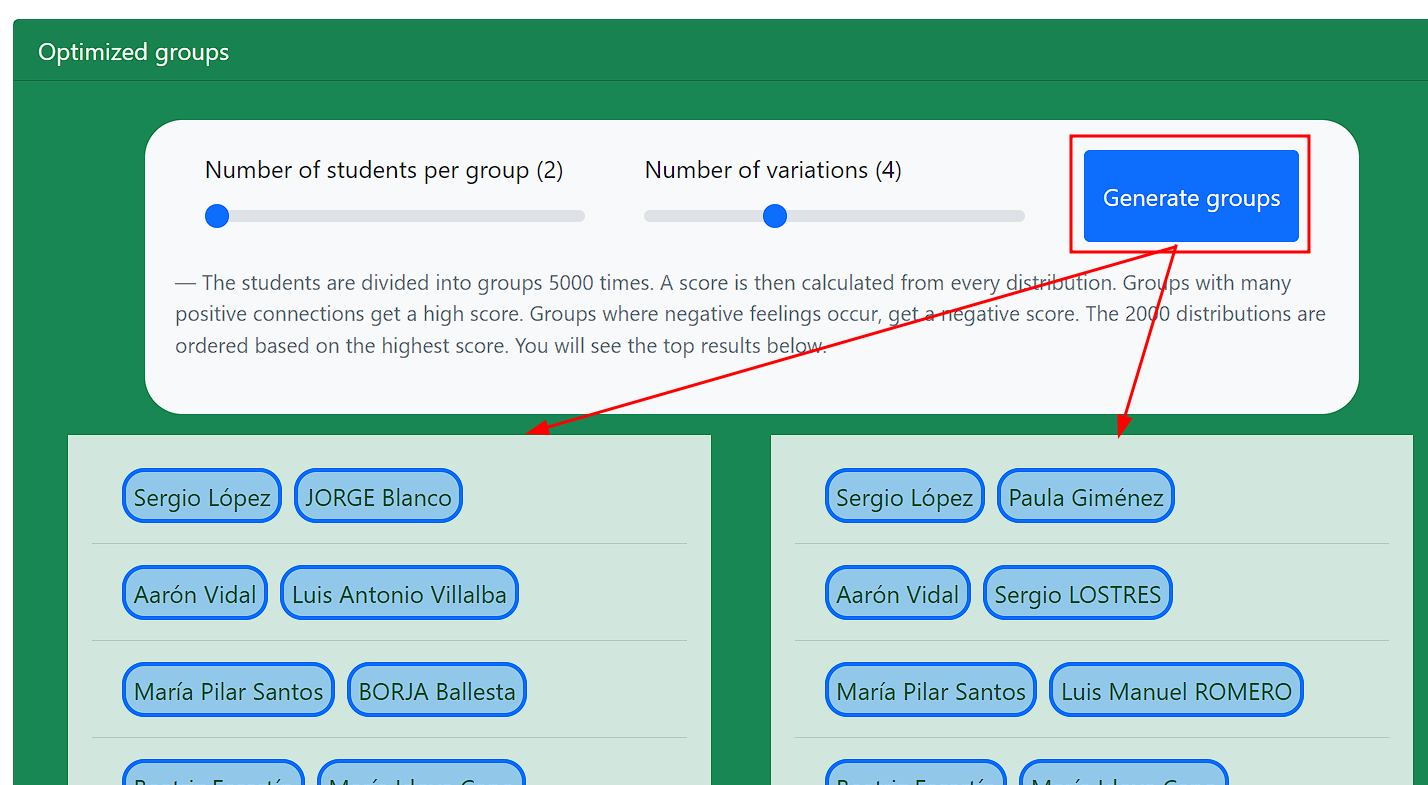Select Sergio López in the right panel
This screenshot has width=1428, height=785.
click(x=904, y=495)
